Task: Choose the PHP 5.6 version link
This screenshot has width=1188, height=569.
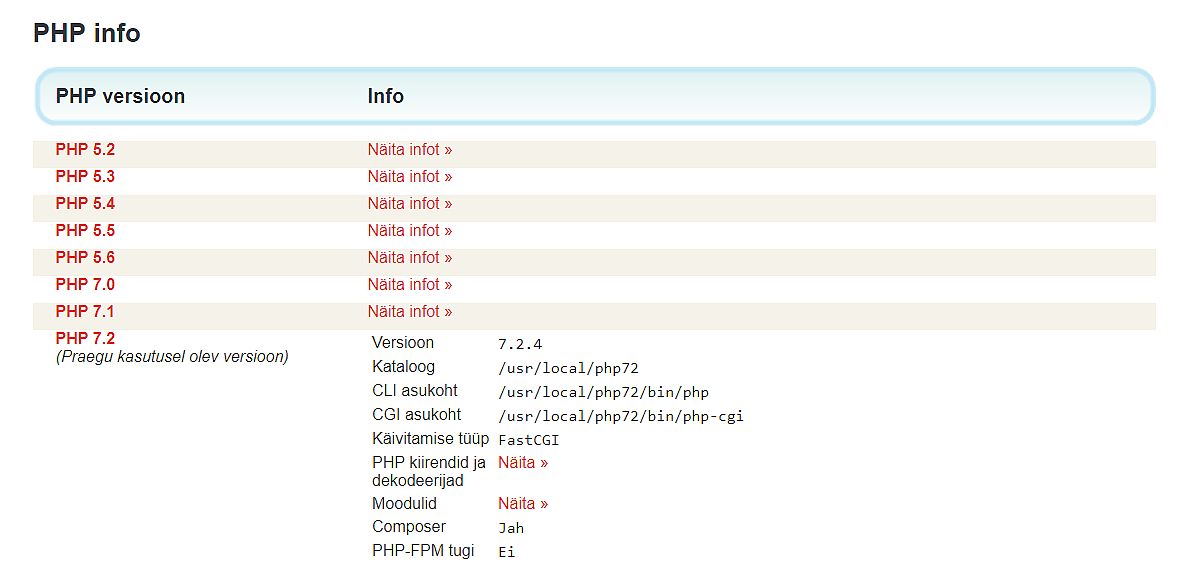Action: (x=85, y=258)
